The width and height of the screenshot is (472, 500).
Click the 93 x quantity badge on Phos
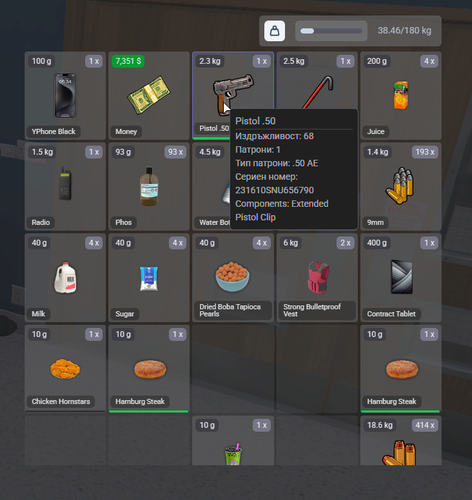(175, 152)
